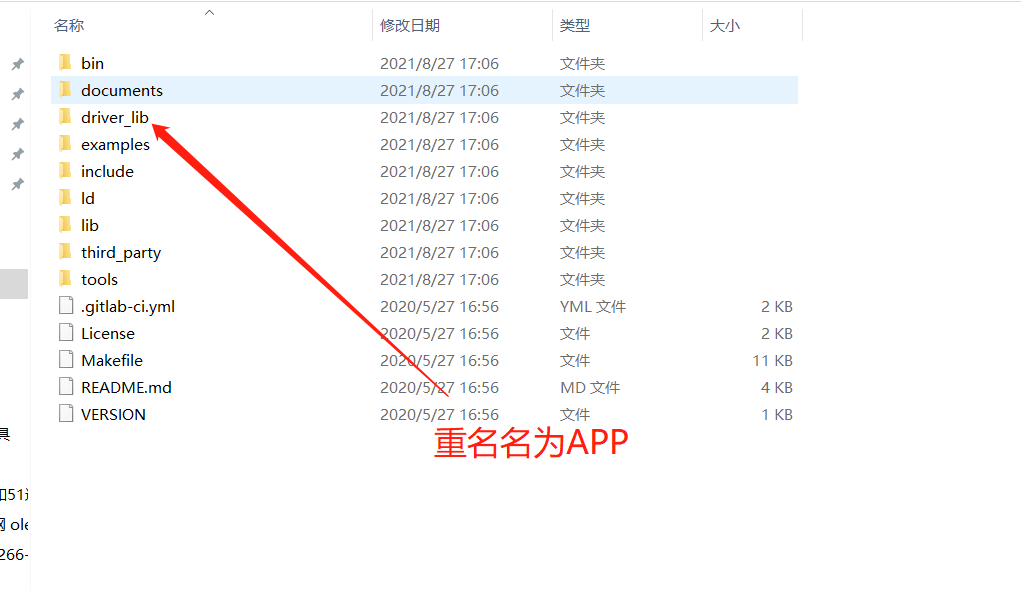Viewport: 1021px width, 591px height.
Task: Click the examples folder icon
Action: pos(65,144)
